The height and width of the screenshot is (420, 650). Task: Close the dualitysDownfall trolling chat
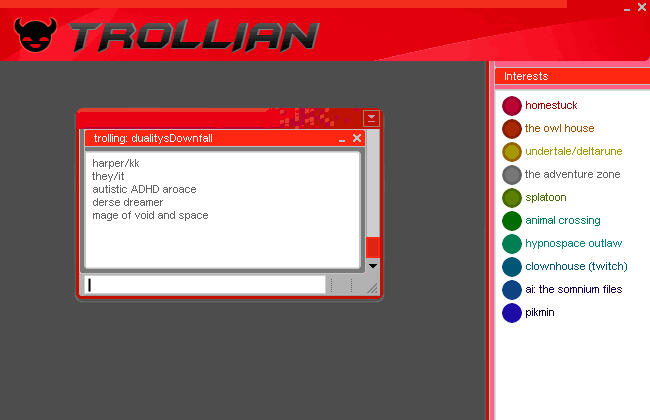coord(357,138)
